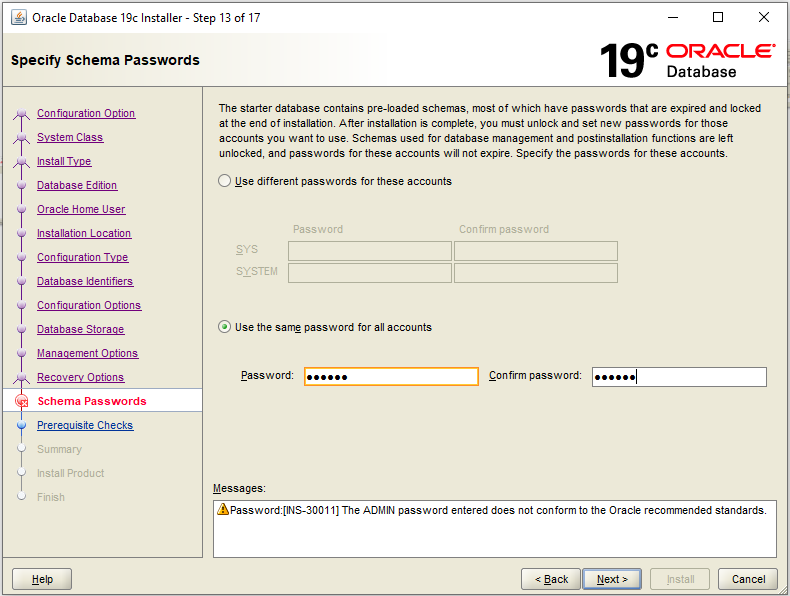Click the Recovery Options step marker
790x596 pixels.
(22, 377)
